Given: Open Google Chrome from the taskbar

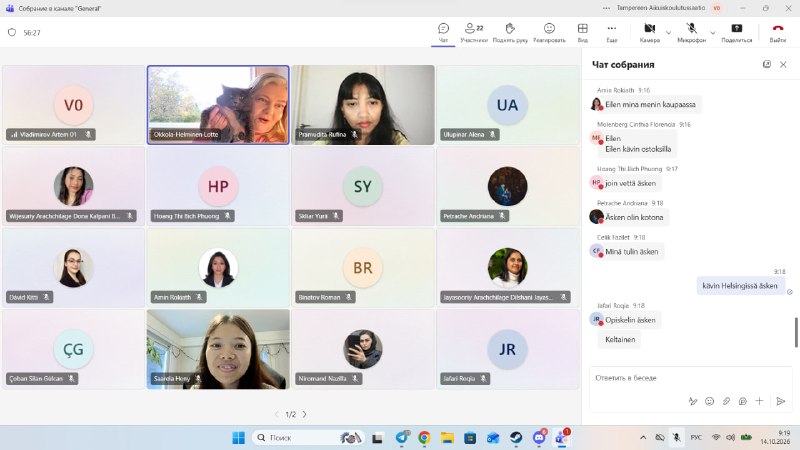Looking at the screenshot, I should [424, 437].
